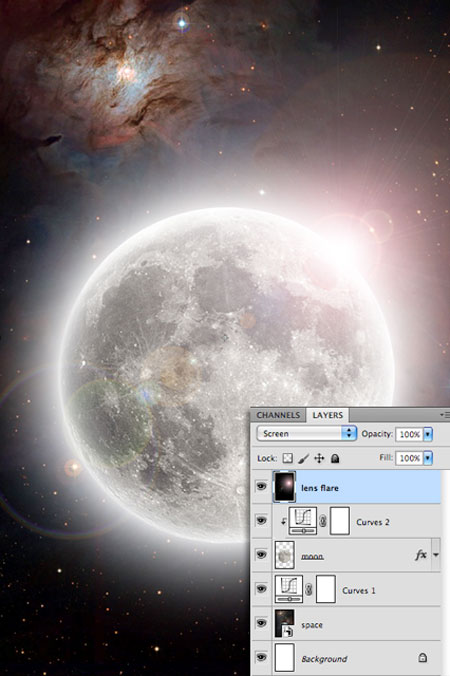Screen dimensions: 450x676
Task: Select the lens flare layer thumbnail
Action: [x=284, y=487]
